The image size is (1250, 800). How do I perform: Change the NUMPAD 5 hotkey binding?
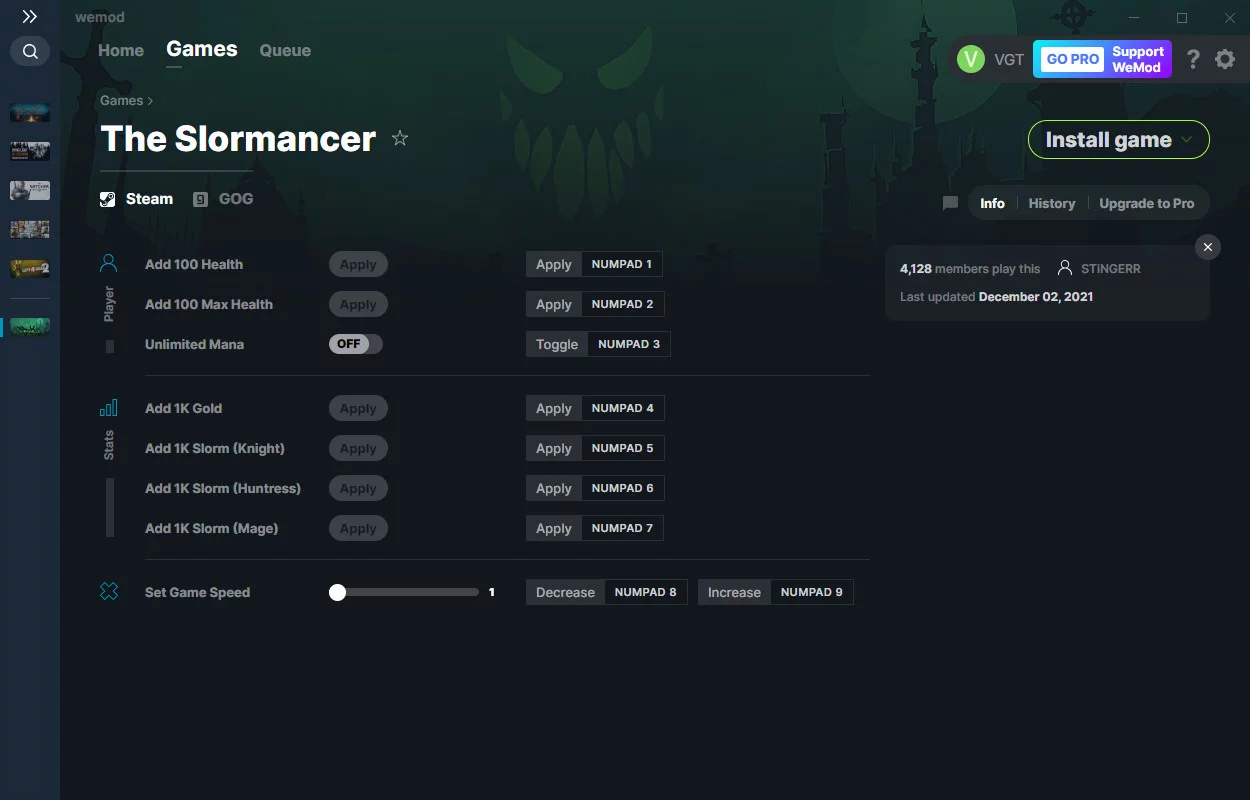[x=622, y=448]
